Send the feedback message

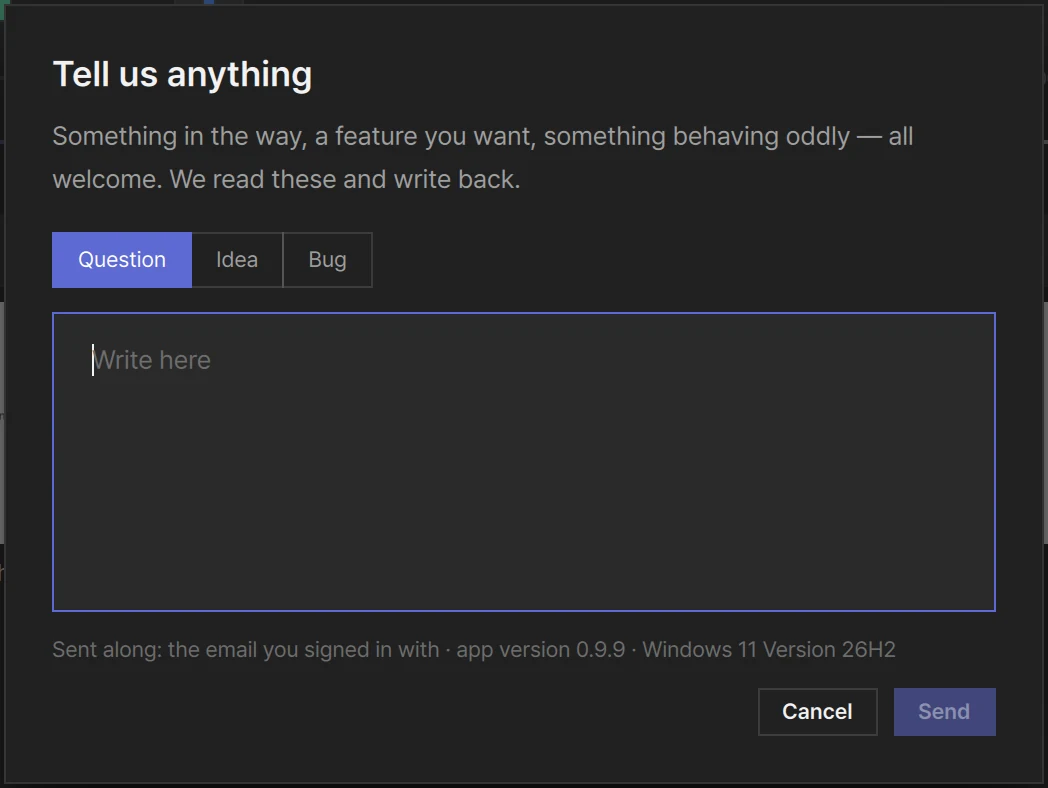[x=944, y=712]
